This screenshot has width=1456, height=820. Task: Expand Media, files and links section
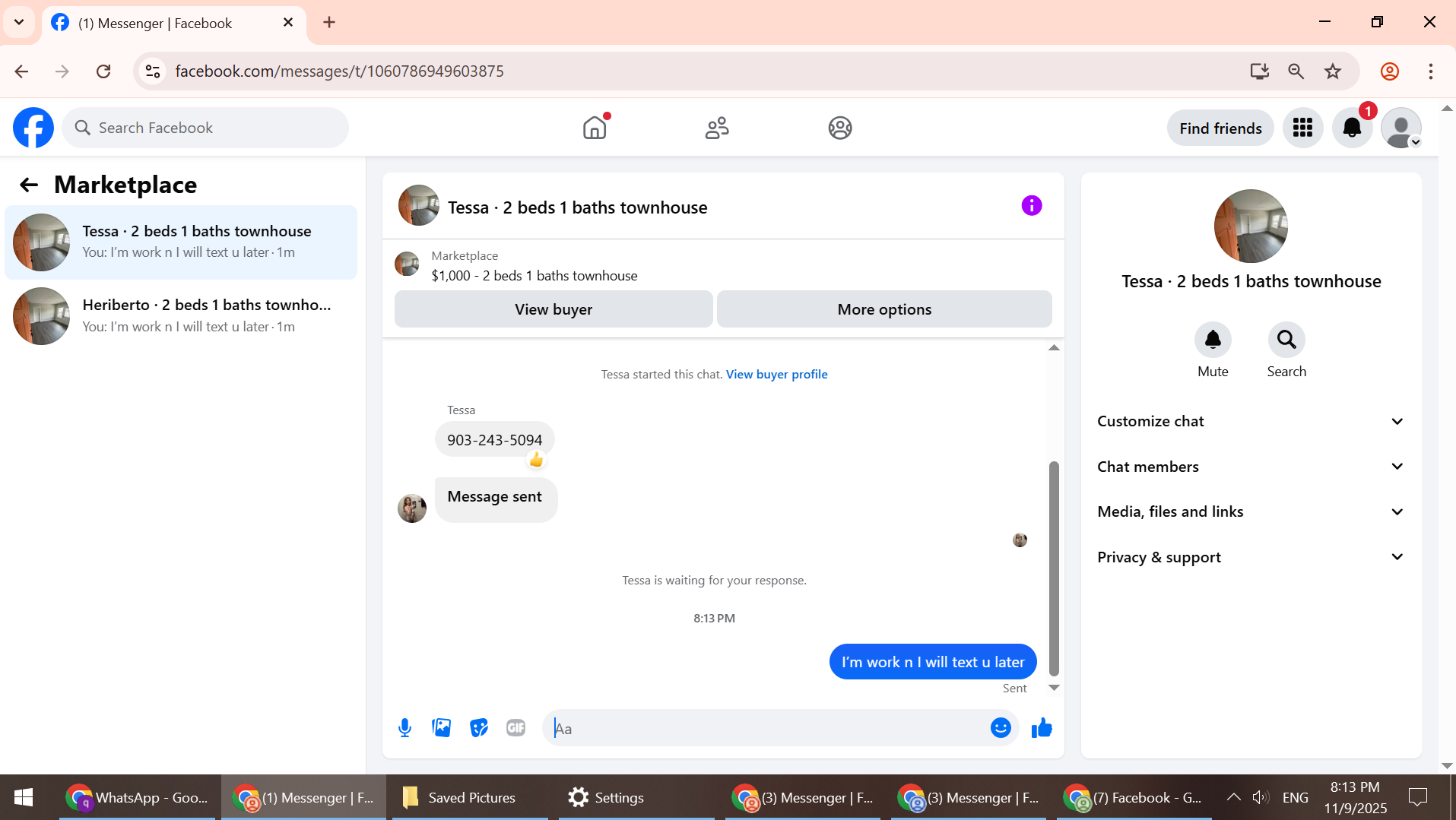(x=1251, y=511)
